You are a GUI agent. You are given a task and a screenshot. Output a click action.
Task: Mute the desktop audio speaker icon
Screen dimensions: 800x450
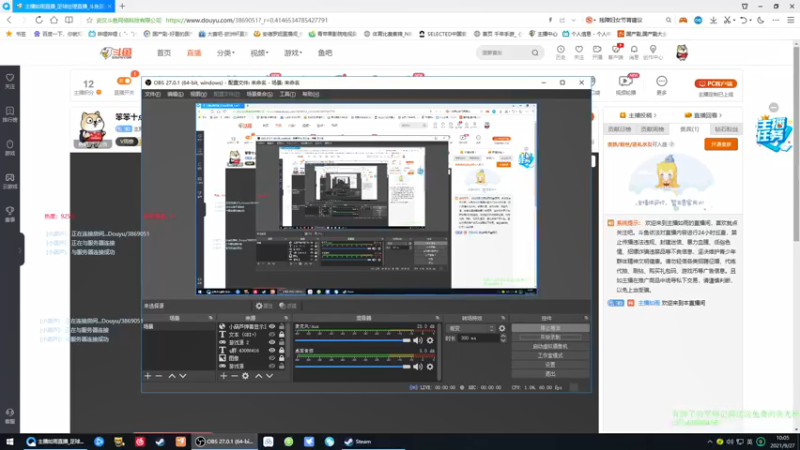click(x=418, y=366)
